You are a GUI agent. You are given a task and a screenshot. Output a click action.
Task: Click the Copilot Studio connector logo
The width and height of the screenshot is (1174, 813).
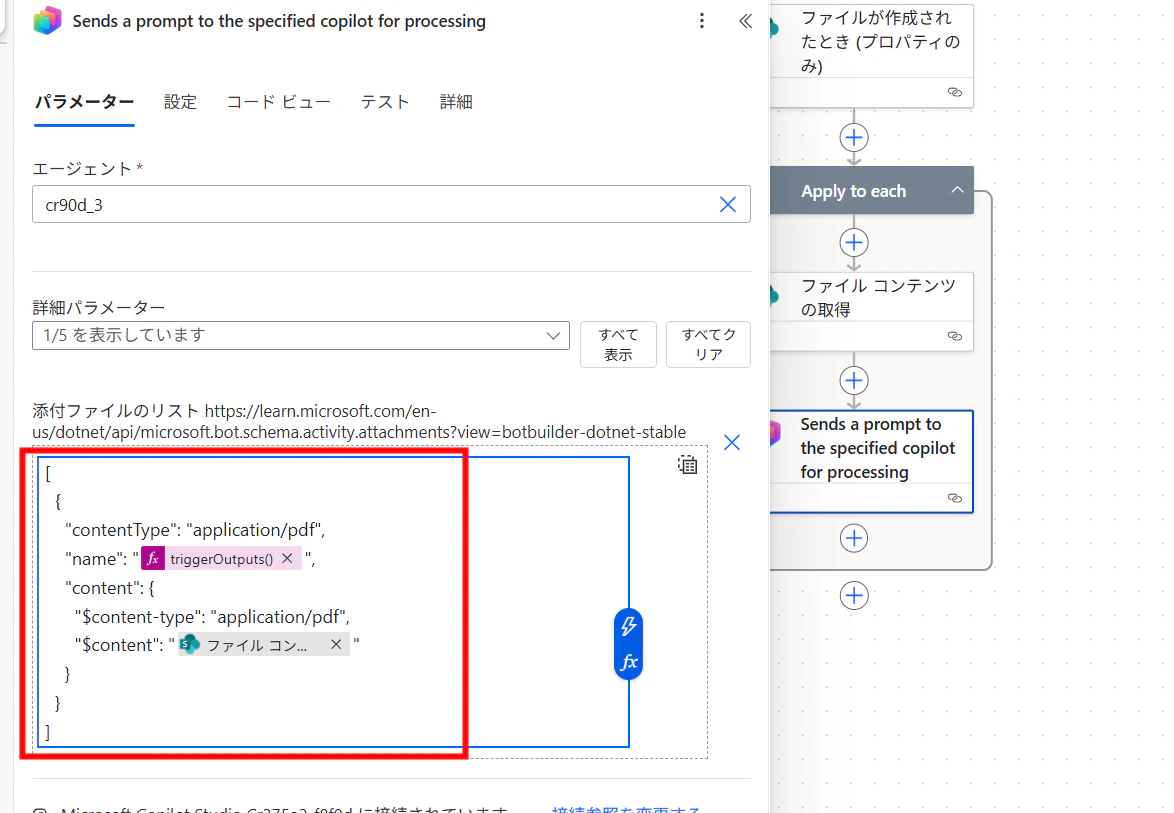pos(47,20)
